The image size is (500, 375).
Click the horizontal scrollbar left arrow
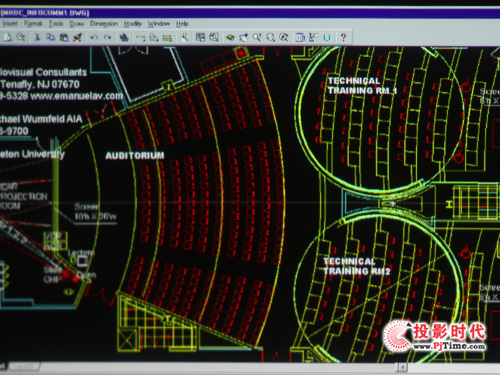pyautogui.click(x=402, y=367)
